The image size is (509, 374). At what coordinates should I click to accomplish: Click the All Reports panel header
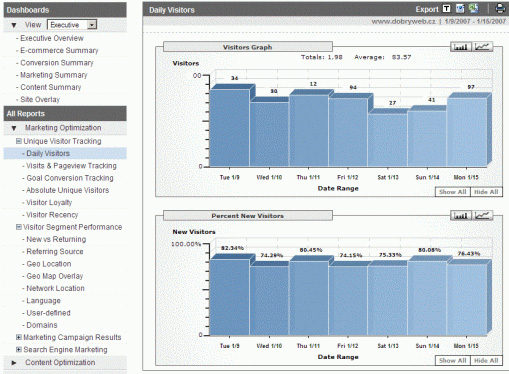coord(65,114)
